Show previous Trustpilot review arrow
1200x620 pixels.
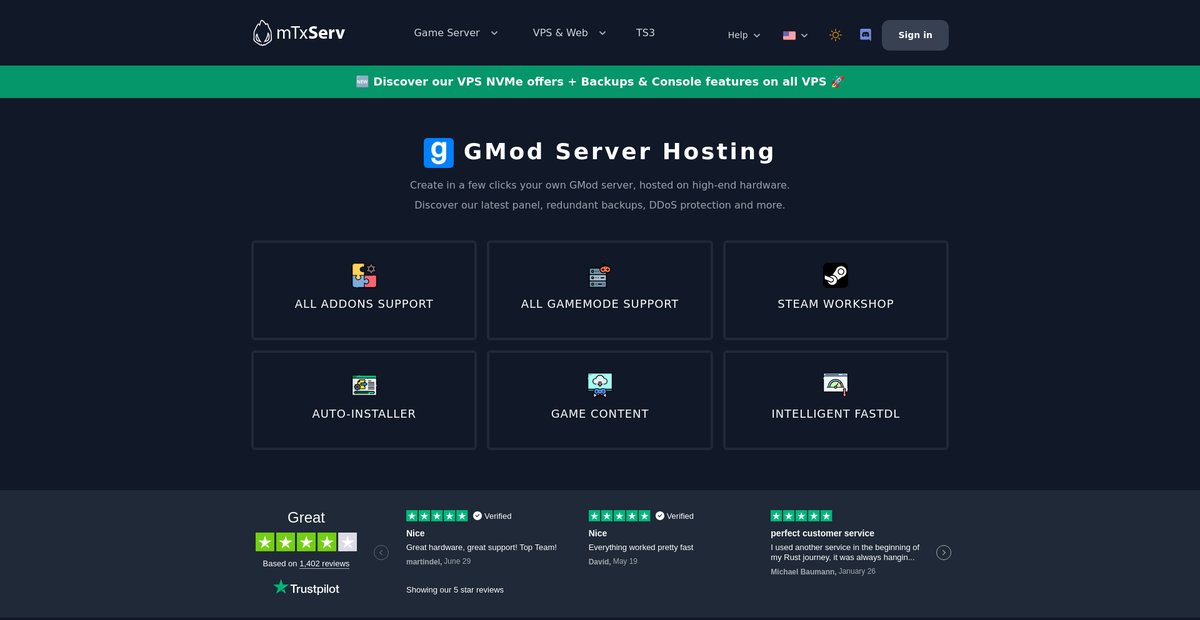(x=381, y=552)
